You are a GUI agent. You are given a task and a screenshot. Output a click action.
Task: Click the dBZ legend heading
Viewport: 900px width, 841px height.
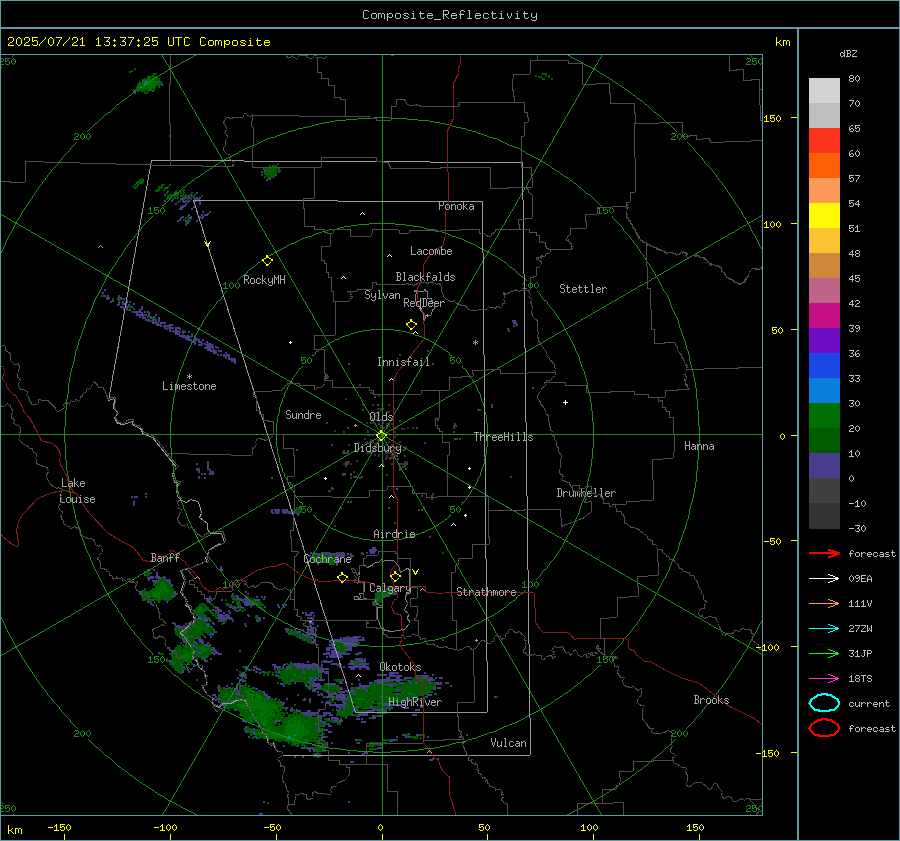click(848, 54)
